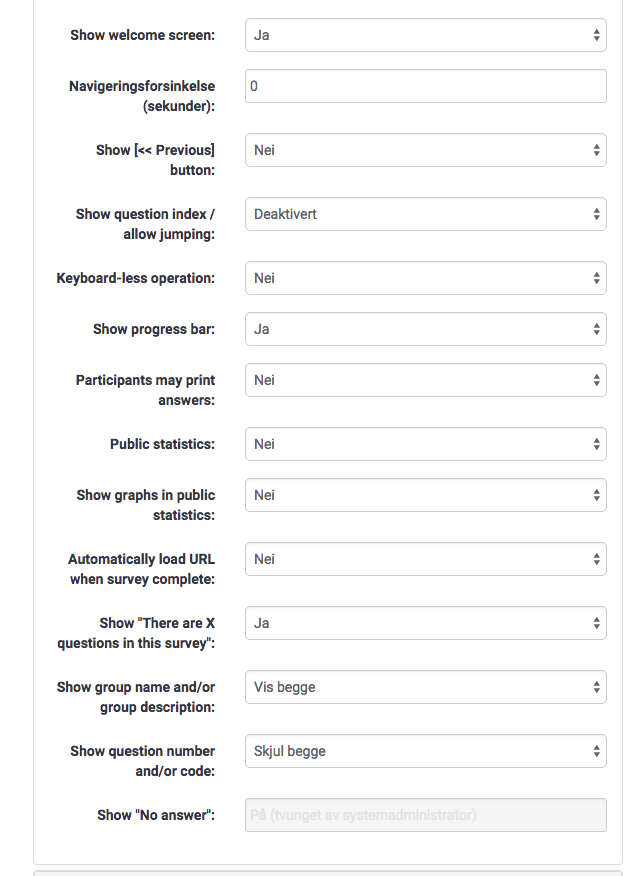Open Show graphs in public statistics dropdown
Viewport: 635px width, 876px height.
pyautogui.click(x=425, y=495)
